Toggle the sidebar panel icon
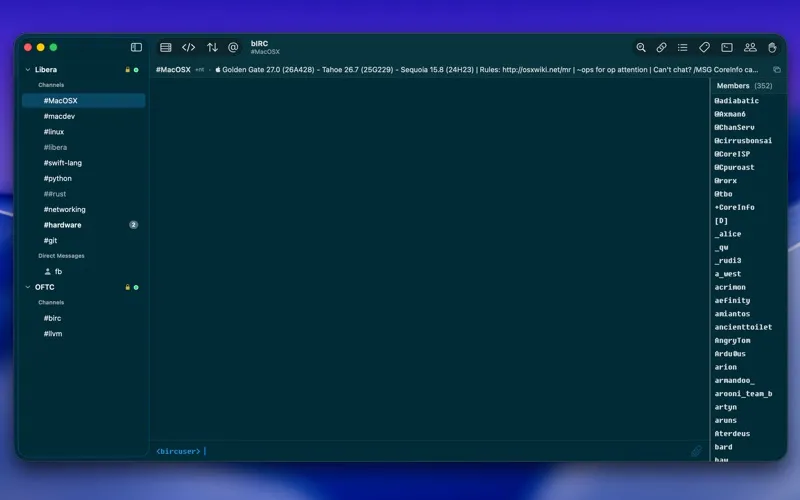The image size is (800, 500). 136,47
